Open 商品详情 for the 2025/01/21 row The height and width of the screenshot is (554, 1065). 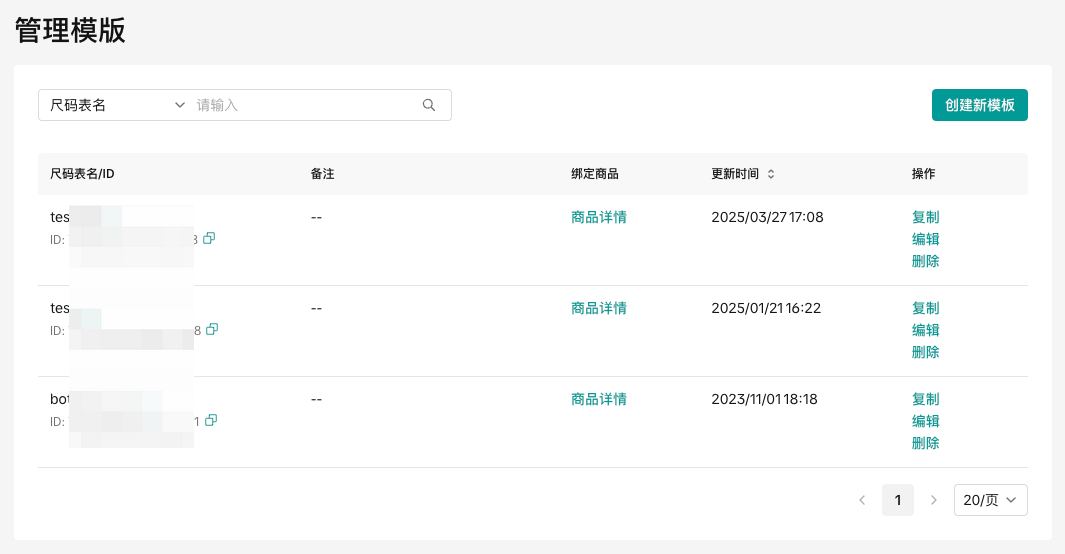pos(599,308)
